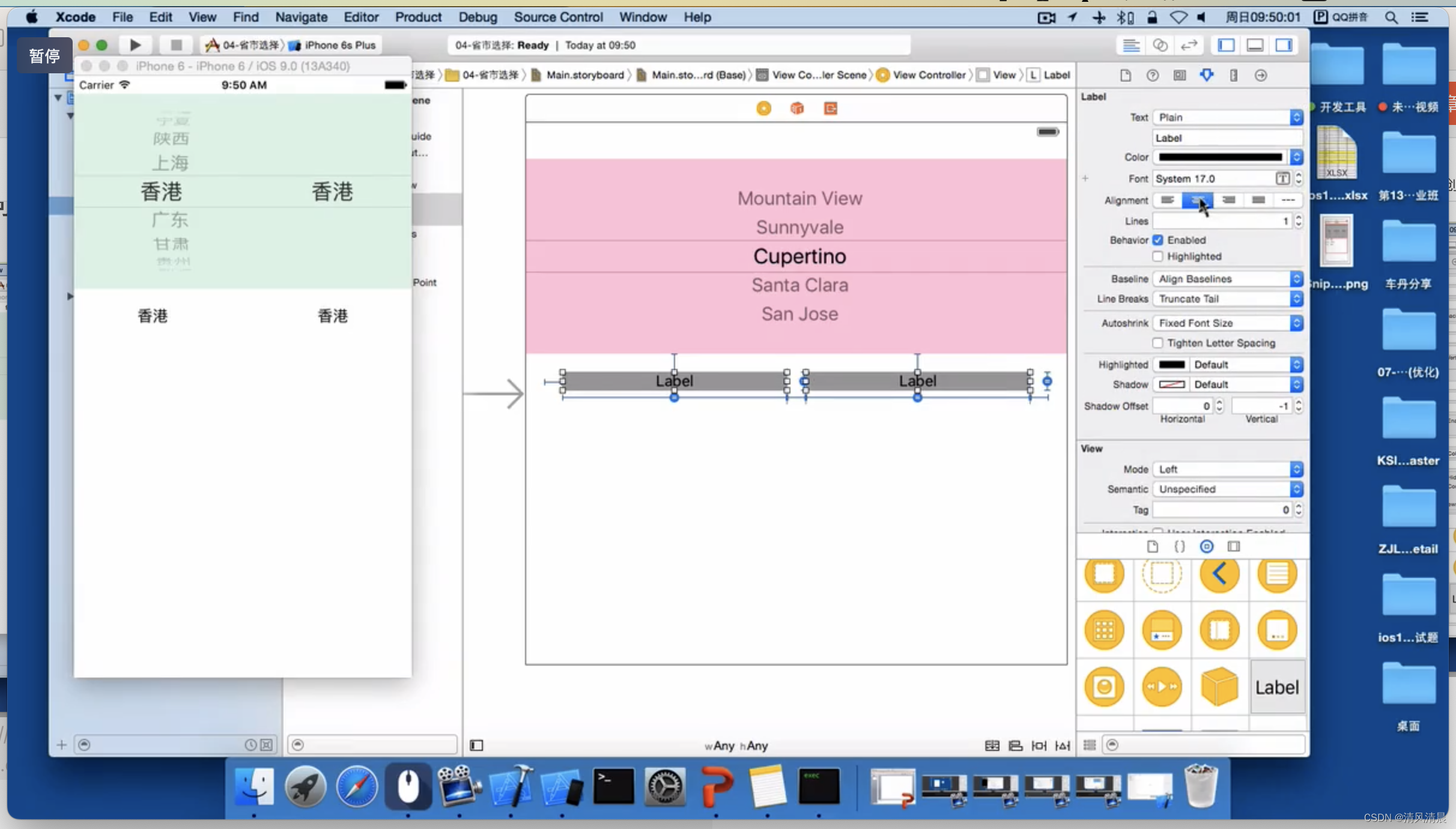
Task: Open the Connections inspector
Action: tap(1260, 75)
